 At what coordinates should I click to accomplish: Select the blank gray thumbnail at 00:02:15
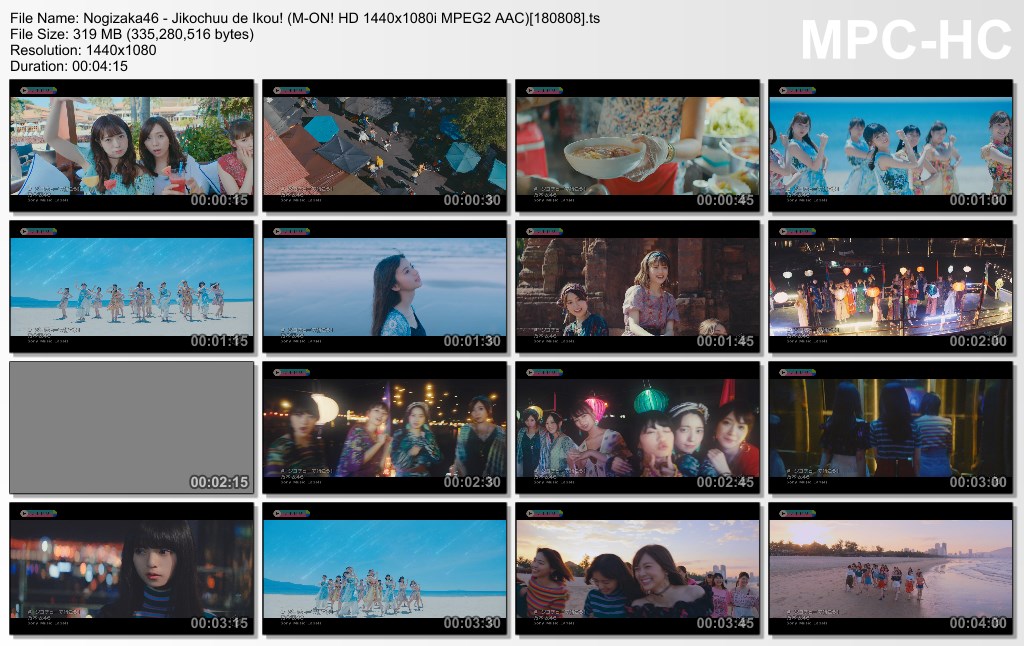pos(132,428)
